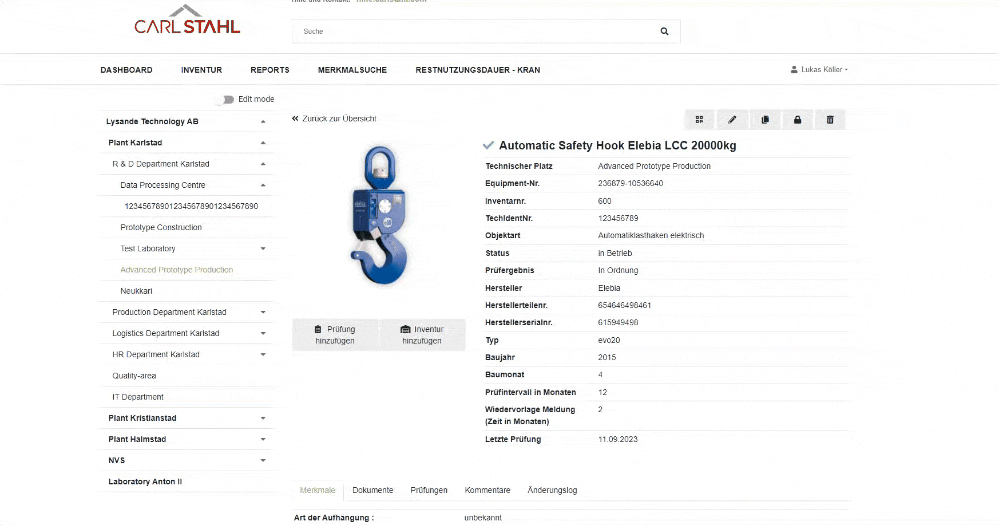This screenshot has height=525, width=999.
Task: Click the padlock lock icon
Action: tap(797, 120)
